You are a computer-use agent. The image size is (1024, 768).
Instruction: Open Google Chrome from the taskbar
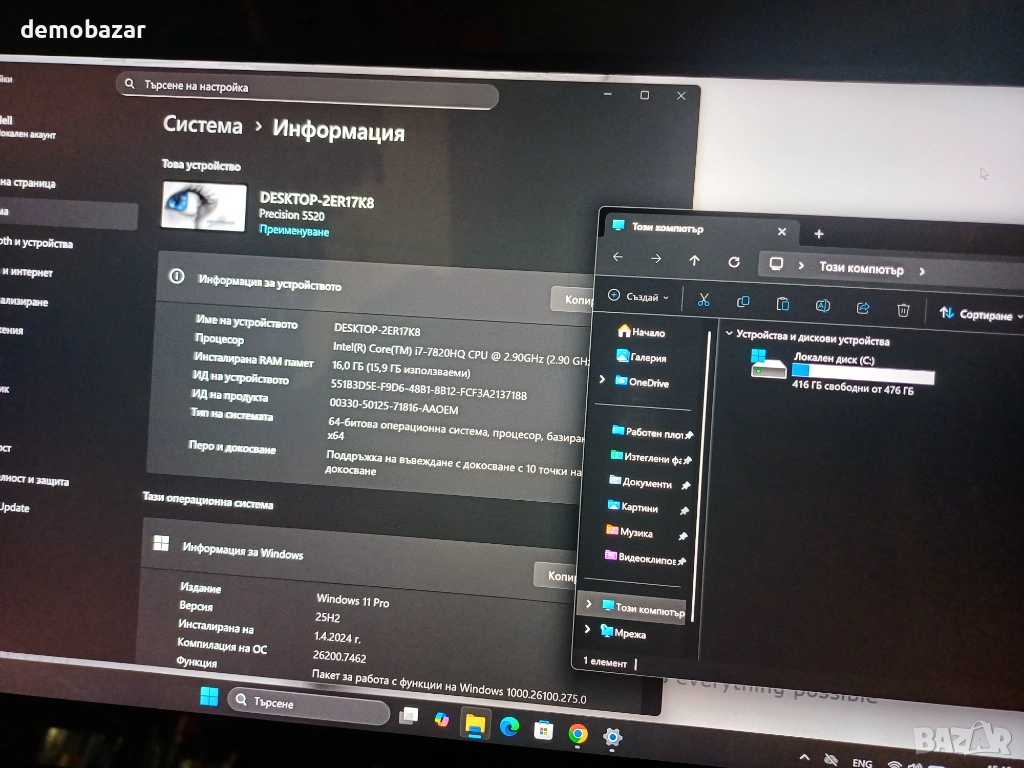(577, 733)
